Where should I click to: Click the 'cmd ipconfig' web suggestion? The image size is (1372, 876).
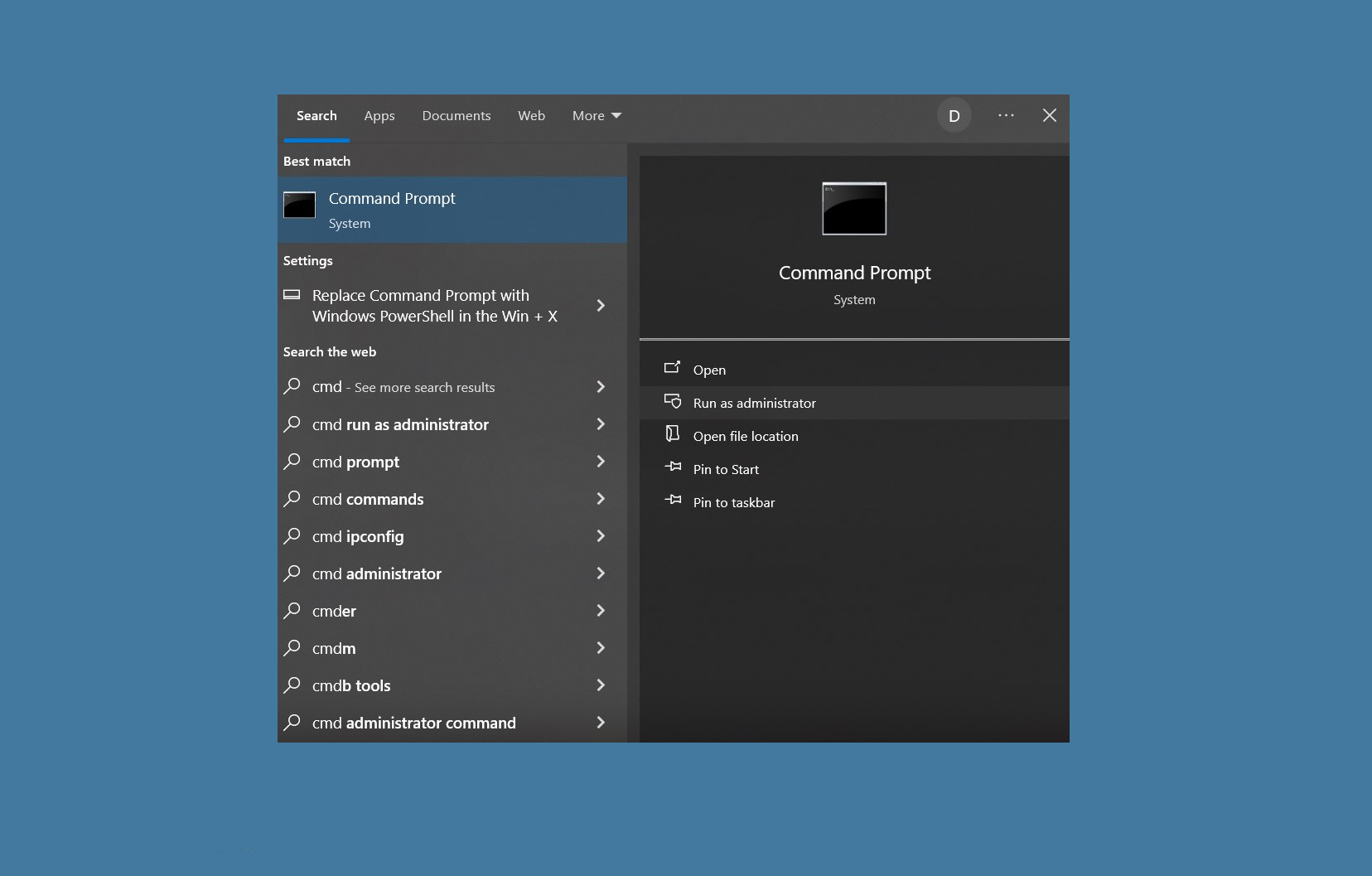452,536
